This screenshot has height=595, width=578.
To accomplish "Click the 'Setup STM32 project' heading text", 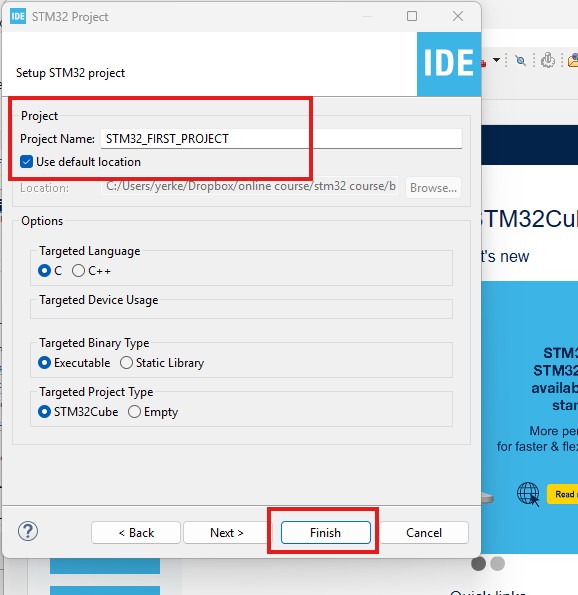I will coord(71,73).
